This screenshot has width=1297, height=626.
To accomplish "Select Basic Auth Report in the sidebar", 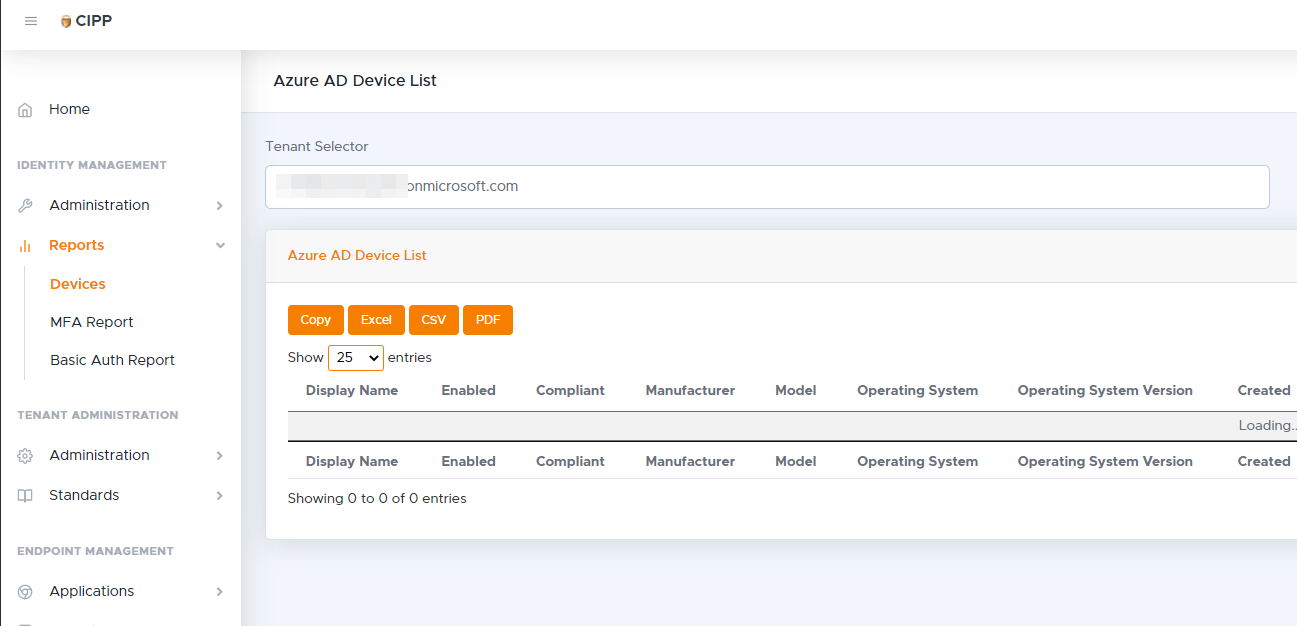I will [x=112, y=359].
